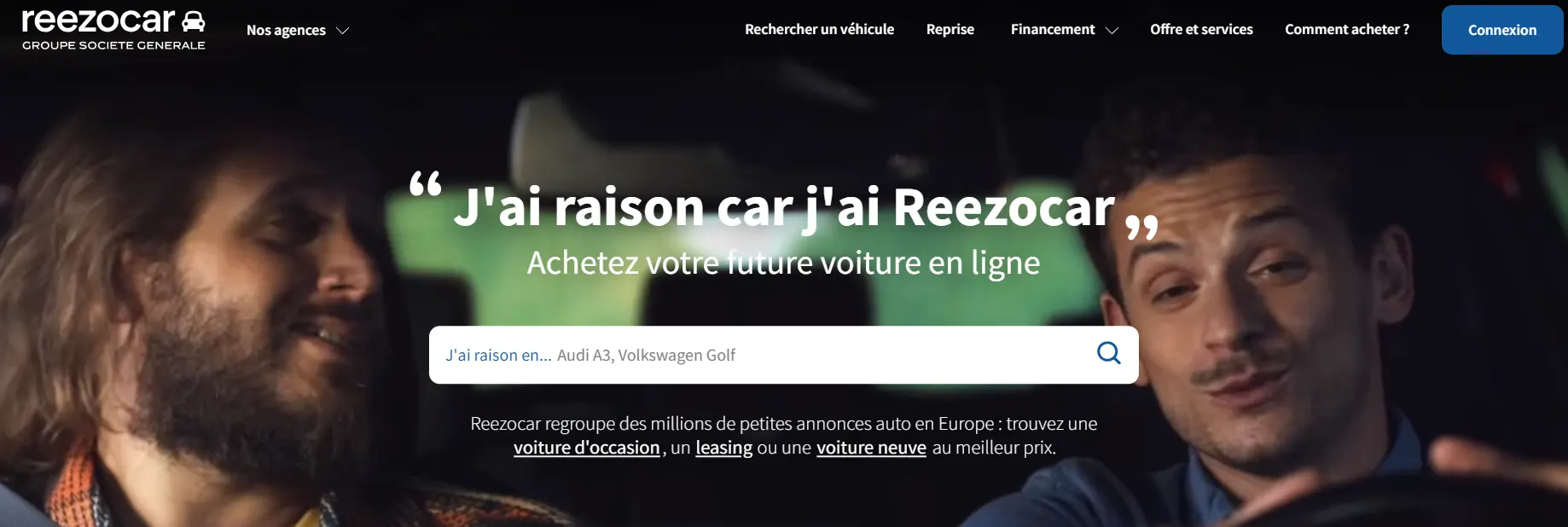Click the closing quotation mark graphic

[x=1141, y=228]
